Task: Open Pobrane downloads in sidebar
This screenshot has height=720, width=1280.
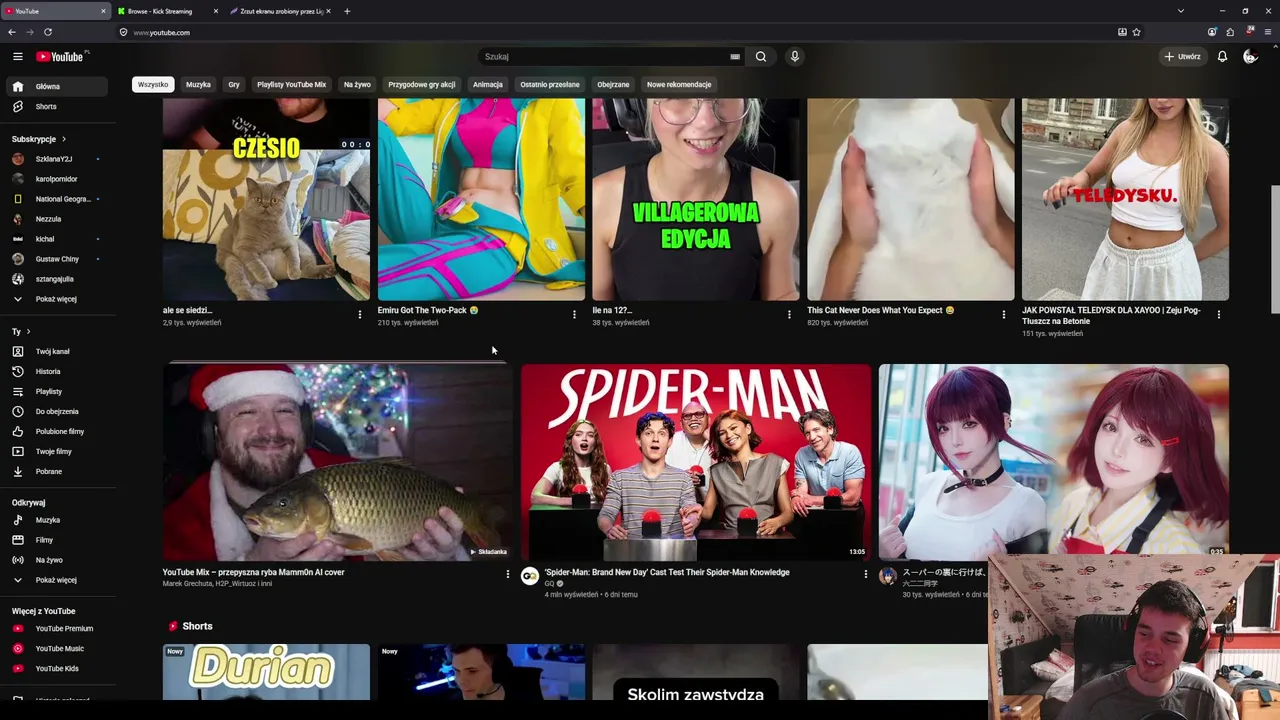Action: pyautogui.click(x=59, y=472)
